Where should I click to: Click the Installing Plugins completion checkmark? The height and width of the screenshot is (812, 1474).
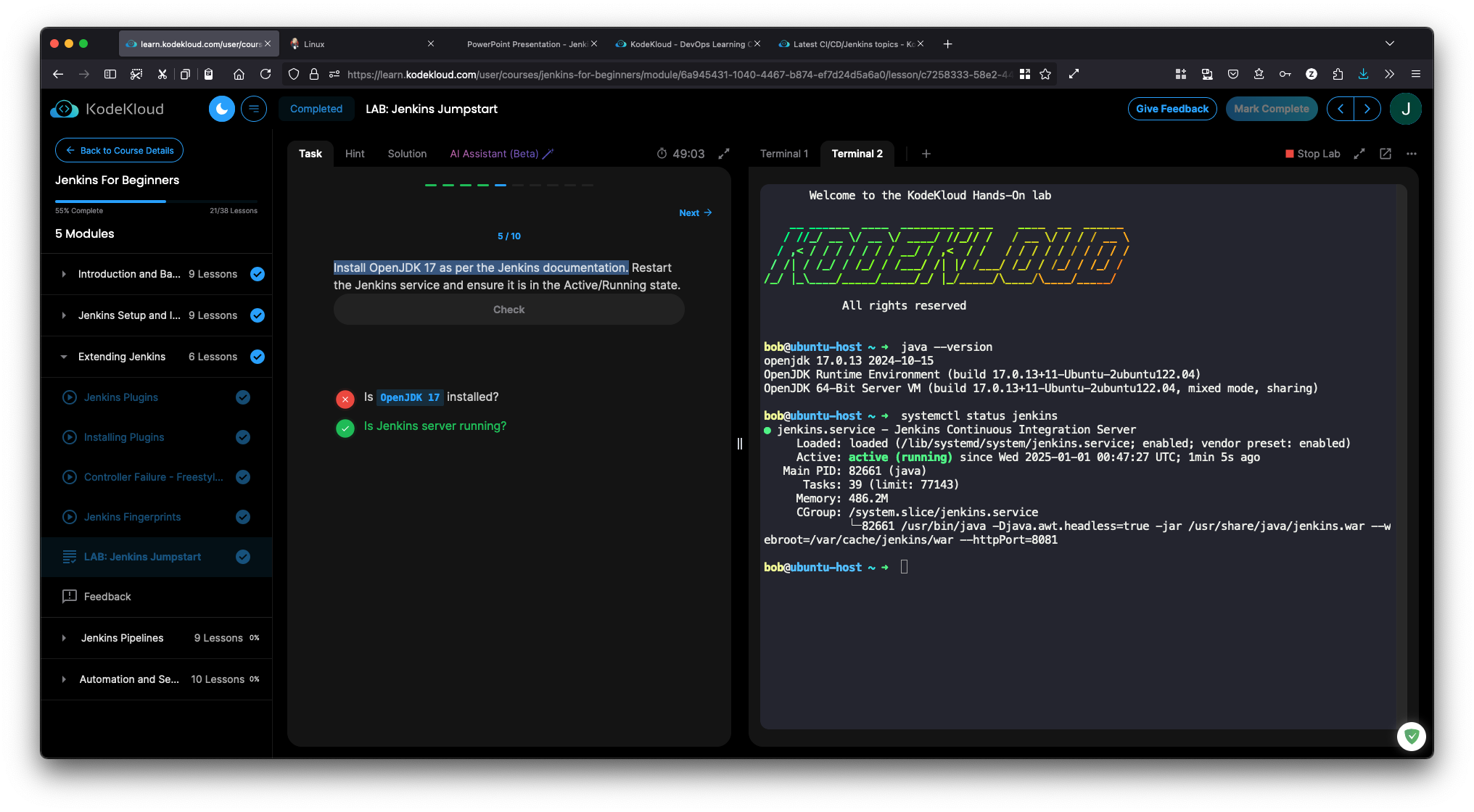tap(243, 437)
